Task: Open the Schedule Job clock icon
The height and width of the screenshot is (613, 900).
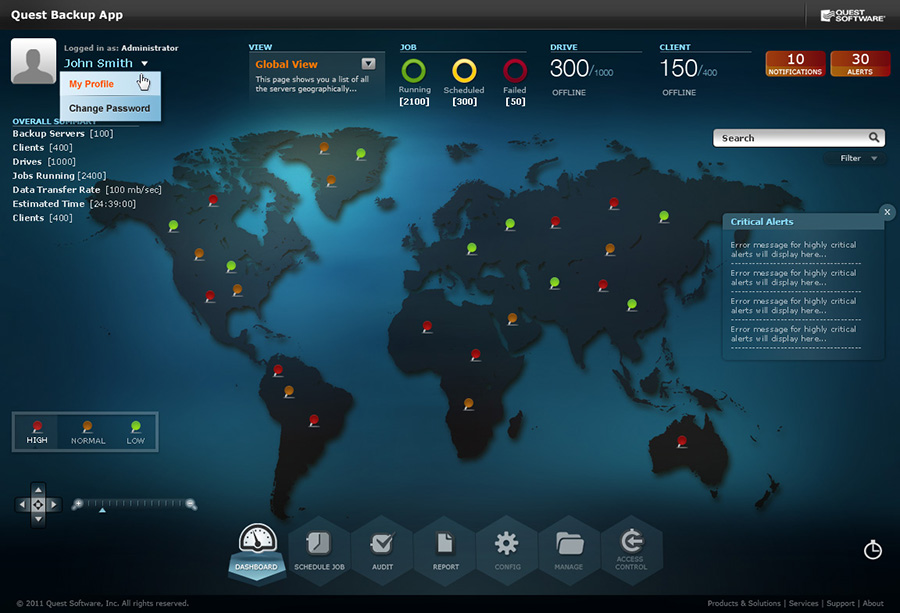Action: 319,543
